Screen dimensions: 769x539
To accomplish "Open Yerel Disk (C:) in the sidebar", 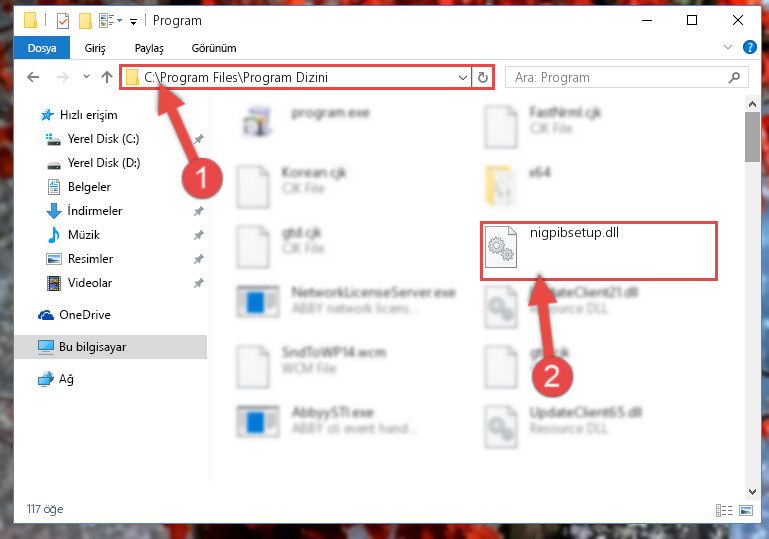I will click(92, 139).
